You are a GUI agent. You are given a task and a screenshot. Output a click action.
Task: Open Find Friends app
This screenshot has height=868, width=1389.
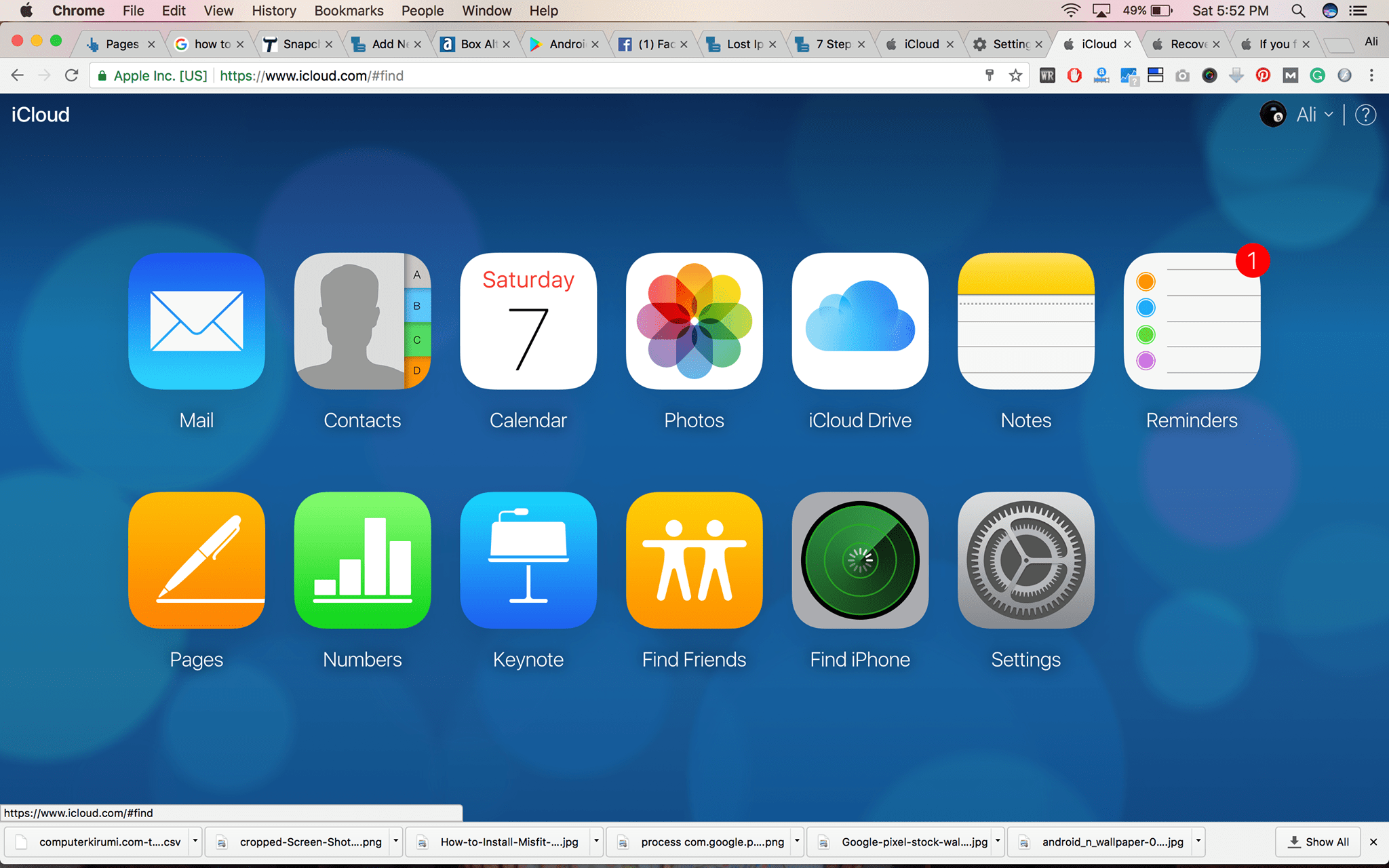694,560
